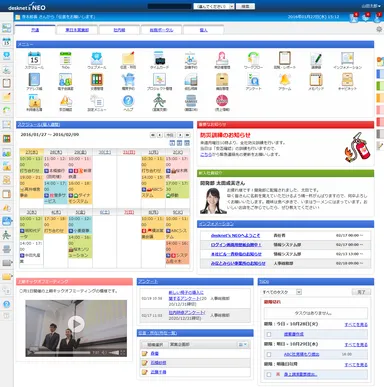Open the expense calculator icon
Image resolution: width=384 pixels, height=387 pixels.
(x=191, y=80)
